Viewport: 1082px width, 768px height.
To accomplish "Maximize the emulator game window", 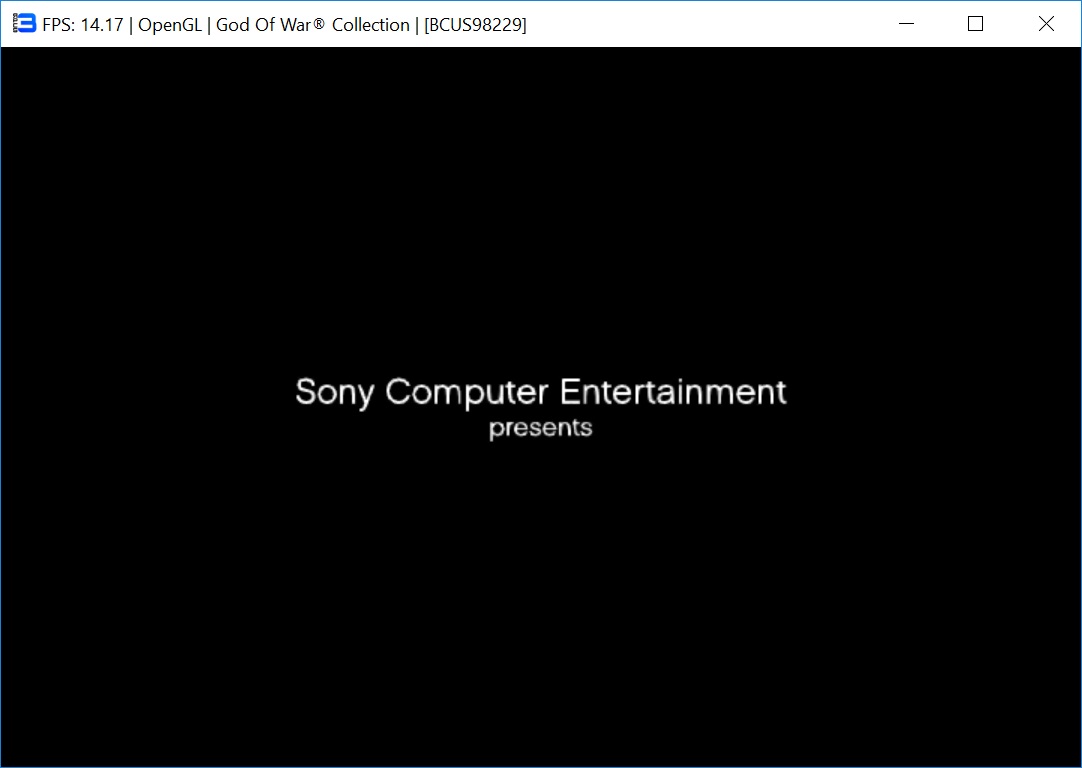I will pyautogui.click(x=976, y=24).
